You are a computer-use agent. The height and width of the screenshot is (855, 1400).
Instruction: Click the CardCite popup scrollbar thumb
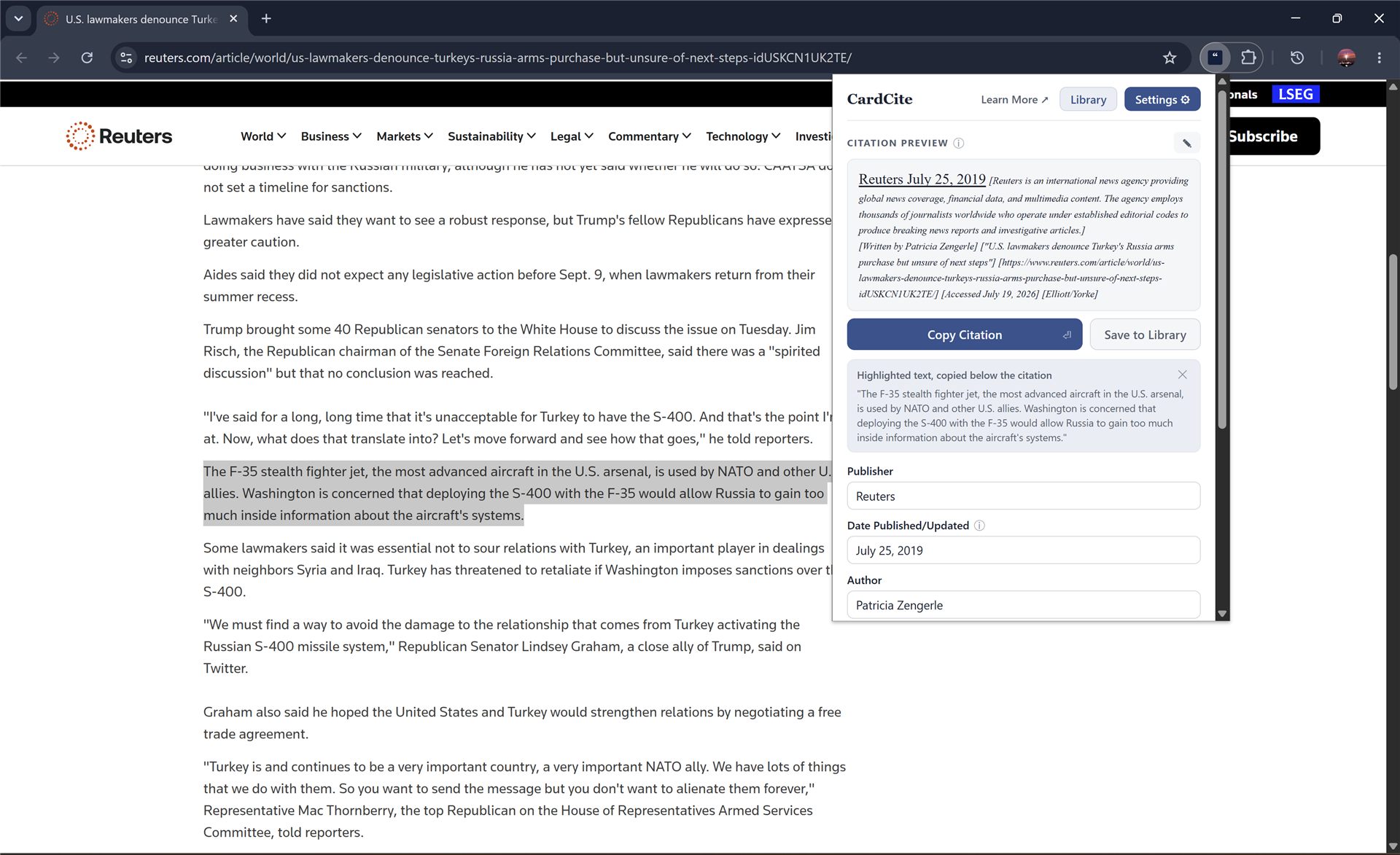(1222, 259)
